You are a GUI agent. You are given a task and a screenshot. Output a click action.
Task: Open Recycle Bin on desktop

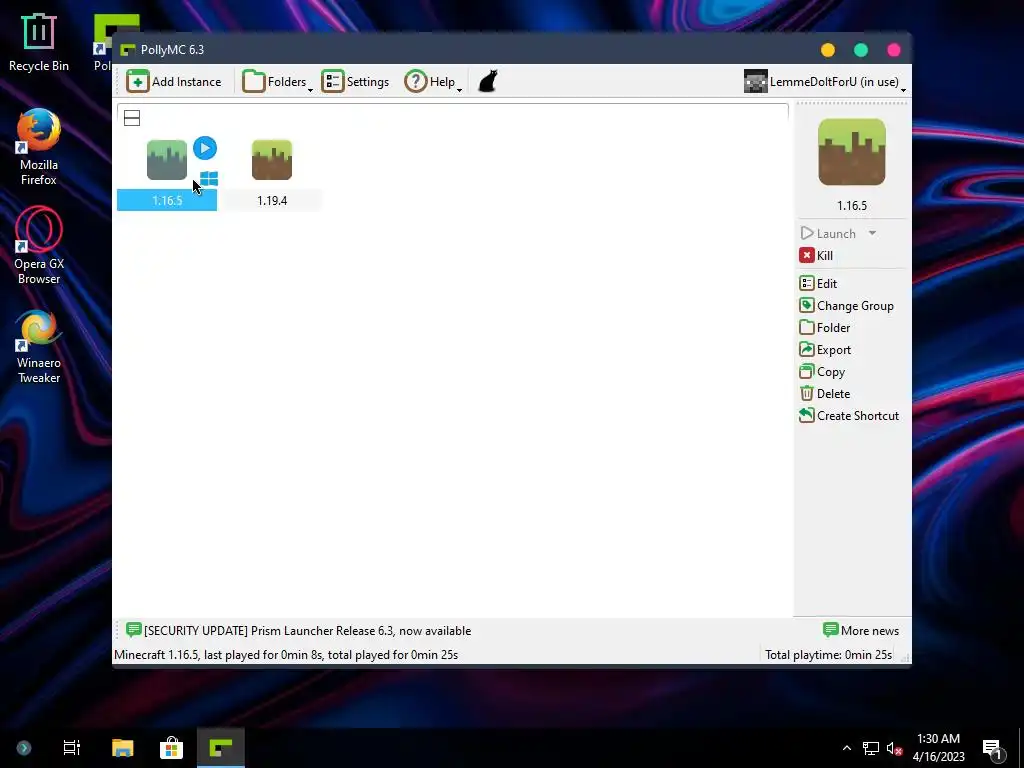(x=39, y=42)
